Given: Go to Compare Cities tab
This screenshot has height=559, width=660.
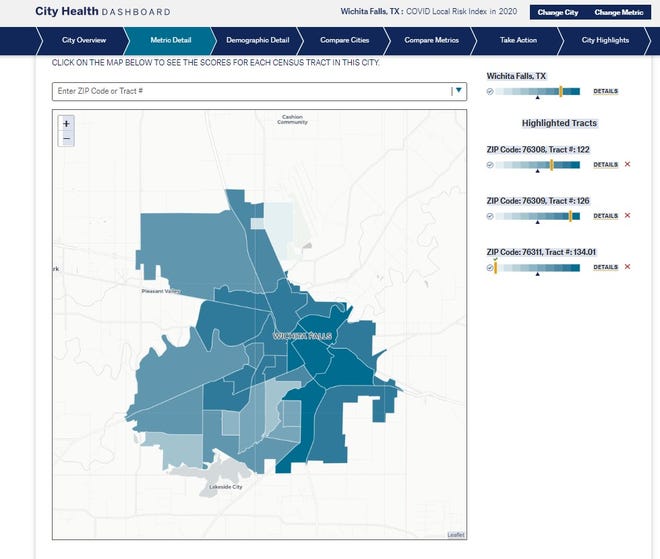Looking at the screenshot, I should tap(341, 40).
